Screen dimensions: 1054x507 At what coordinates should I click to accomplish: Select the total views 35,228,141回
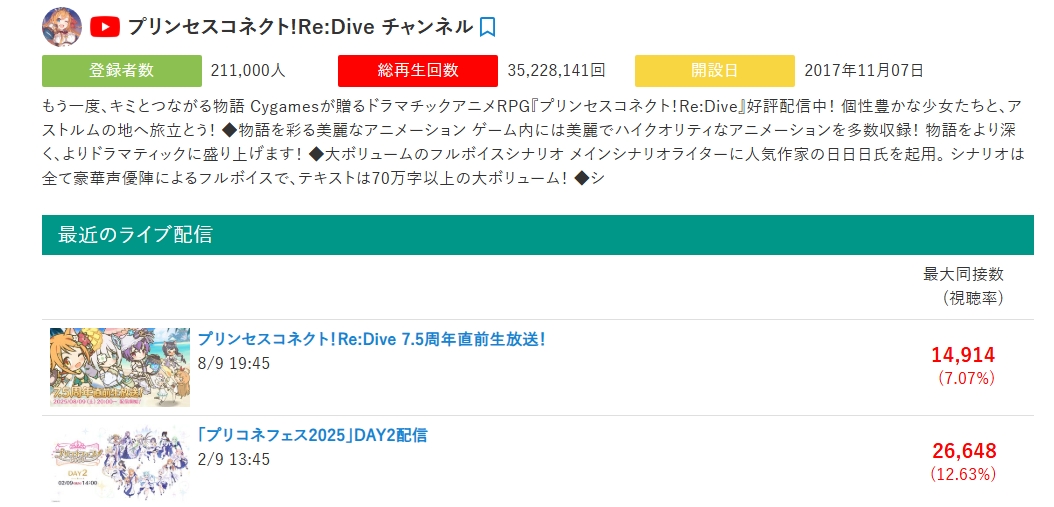556,71
